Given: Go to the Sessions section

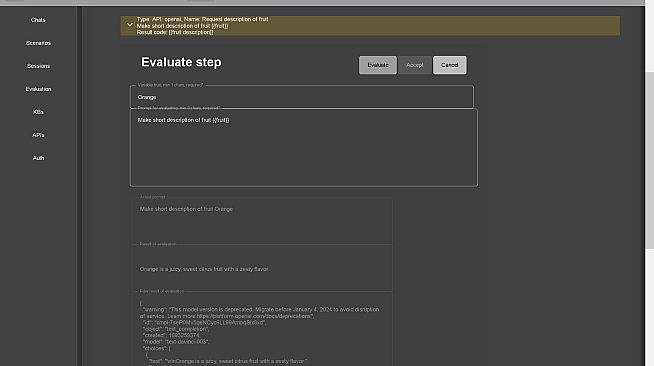Looking at the screenshot, I should click(x=38, y=66).
